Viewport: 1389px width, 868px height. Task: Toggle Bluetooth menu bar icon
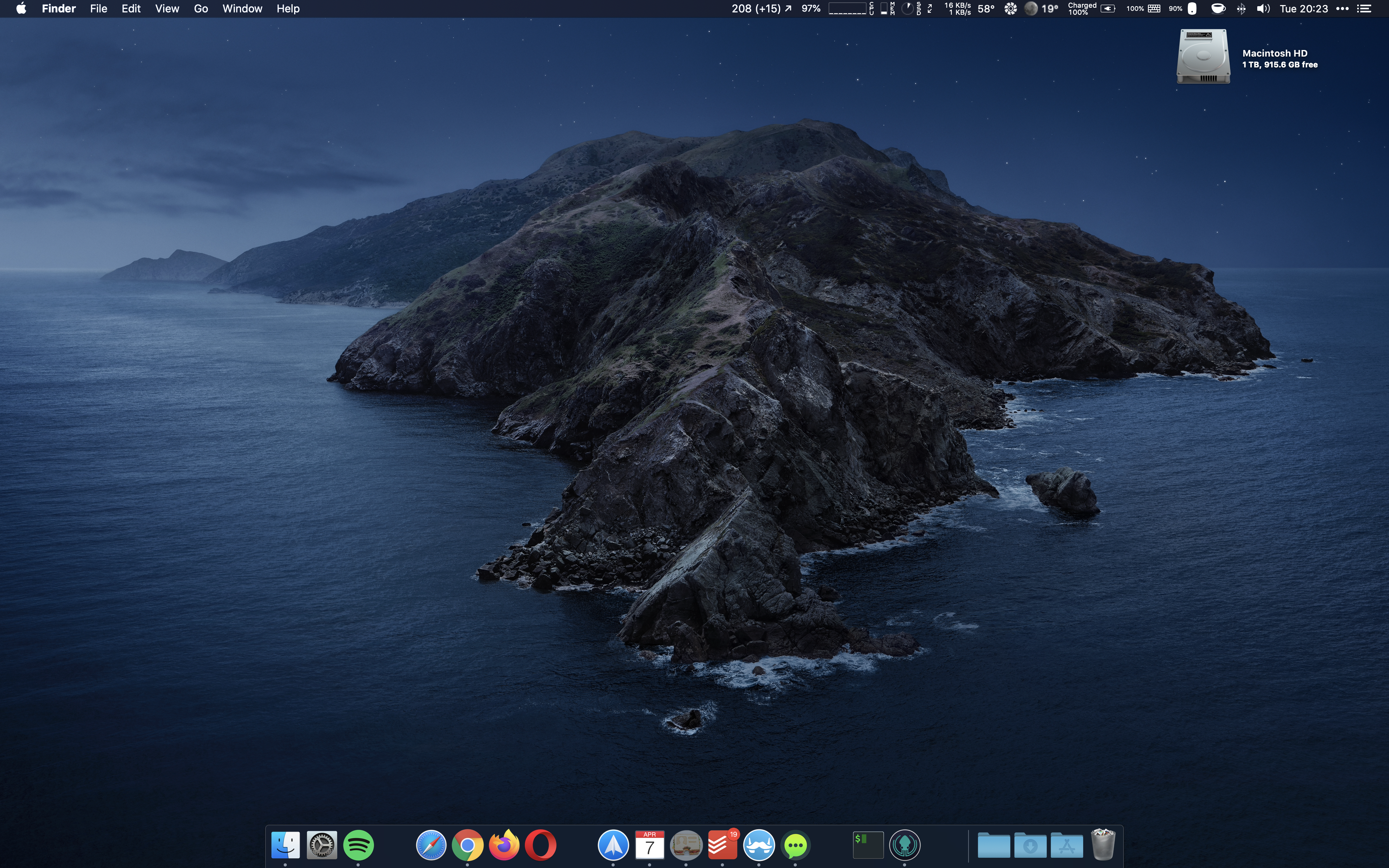1241,9
